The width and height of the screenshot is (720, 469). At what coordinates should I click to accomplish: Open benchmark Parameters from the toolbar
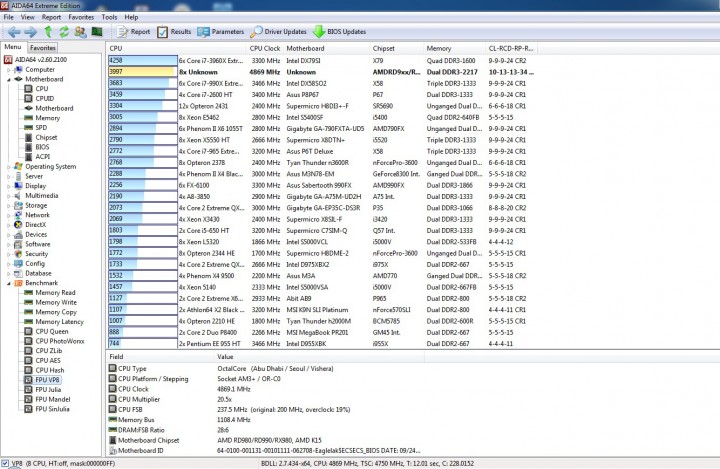221,32
